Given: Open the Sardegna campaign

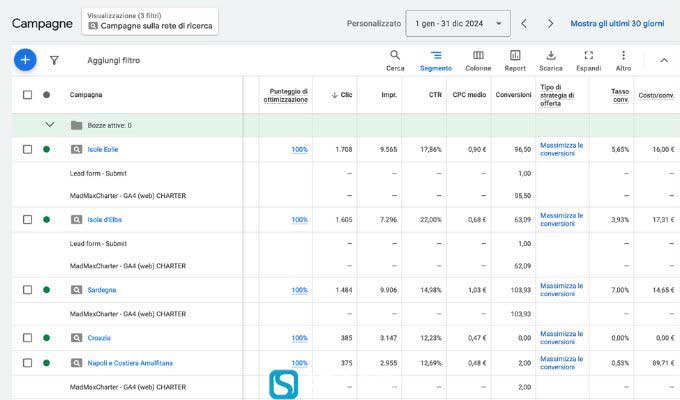Looking at the screenshot, I should [x=102, y=290].
